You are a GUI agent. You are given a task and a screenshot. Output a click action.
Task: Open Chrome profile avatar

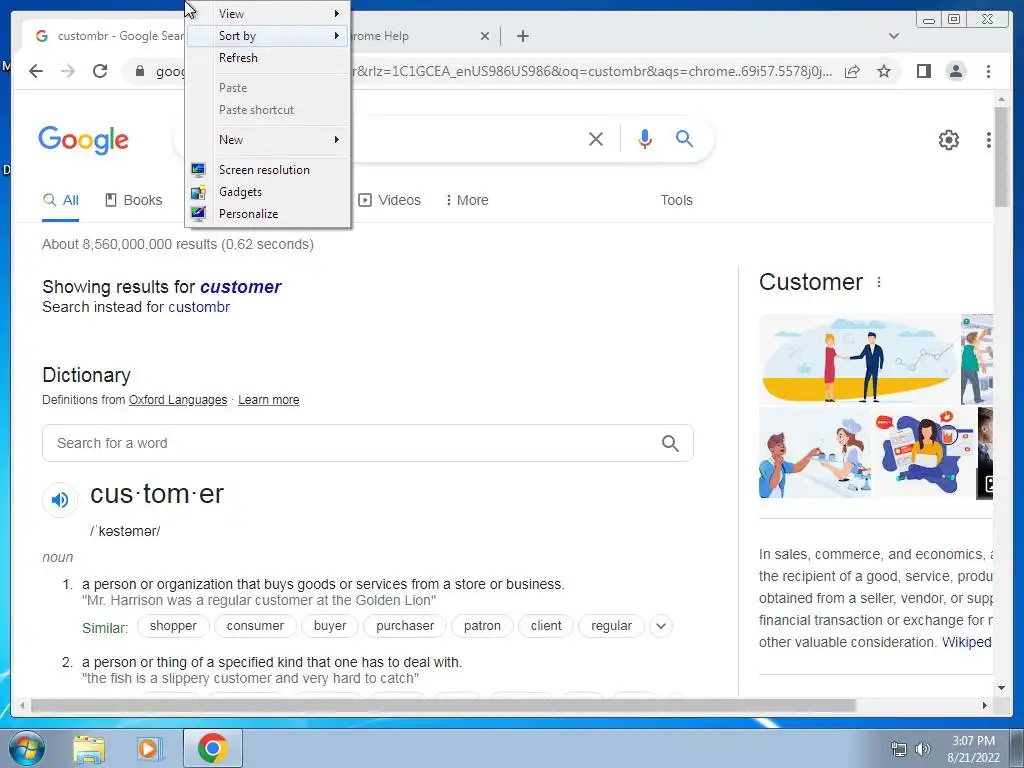955,71
